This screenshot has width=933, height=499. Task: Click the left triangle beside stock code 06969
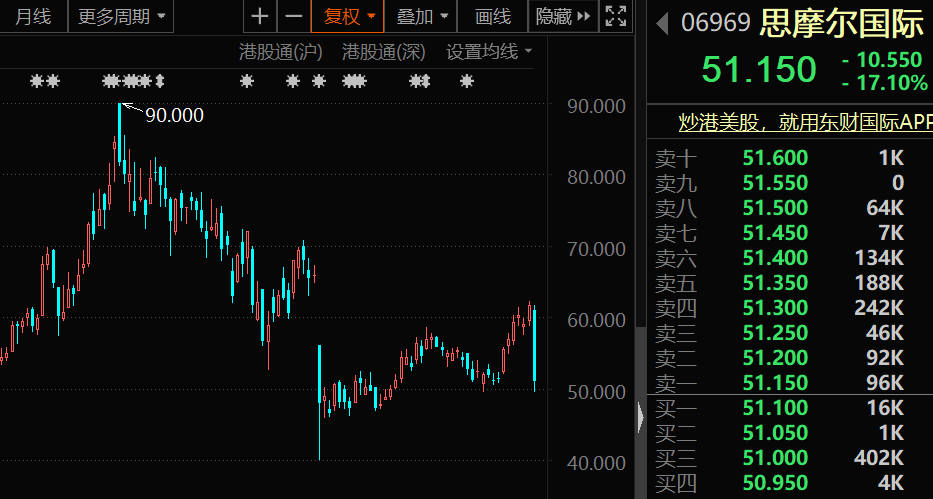(661, 22)
